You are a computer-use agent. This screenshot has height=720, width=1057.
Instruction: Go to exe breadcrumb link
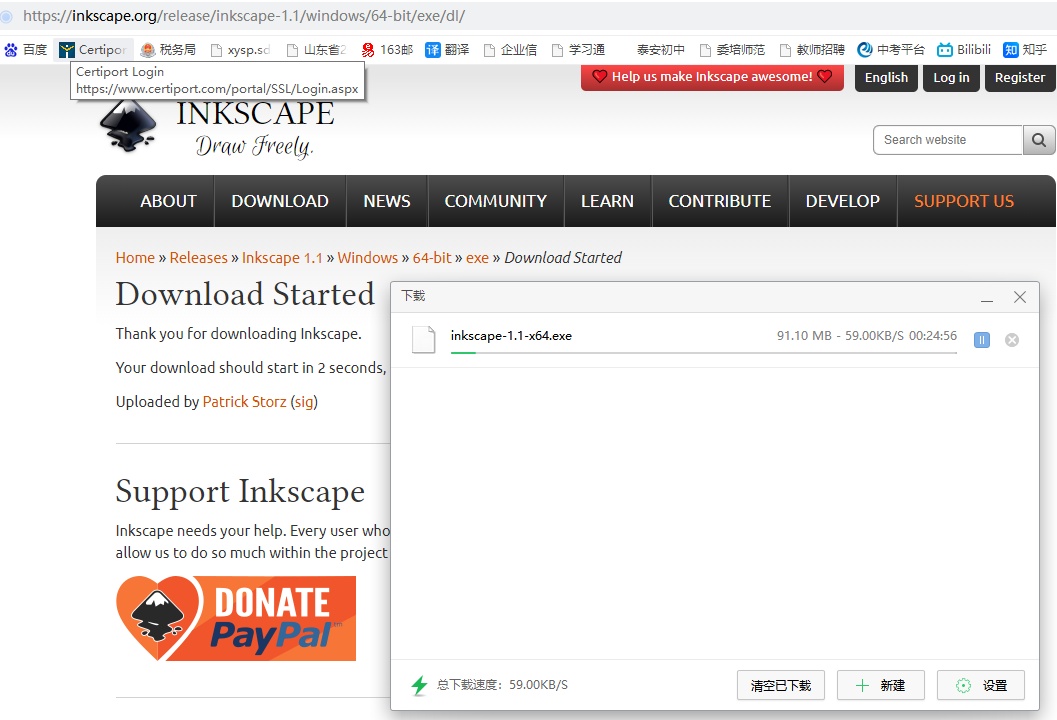(x=477, y=258)
